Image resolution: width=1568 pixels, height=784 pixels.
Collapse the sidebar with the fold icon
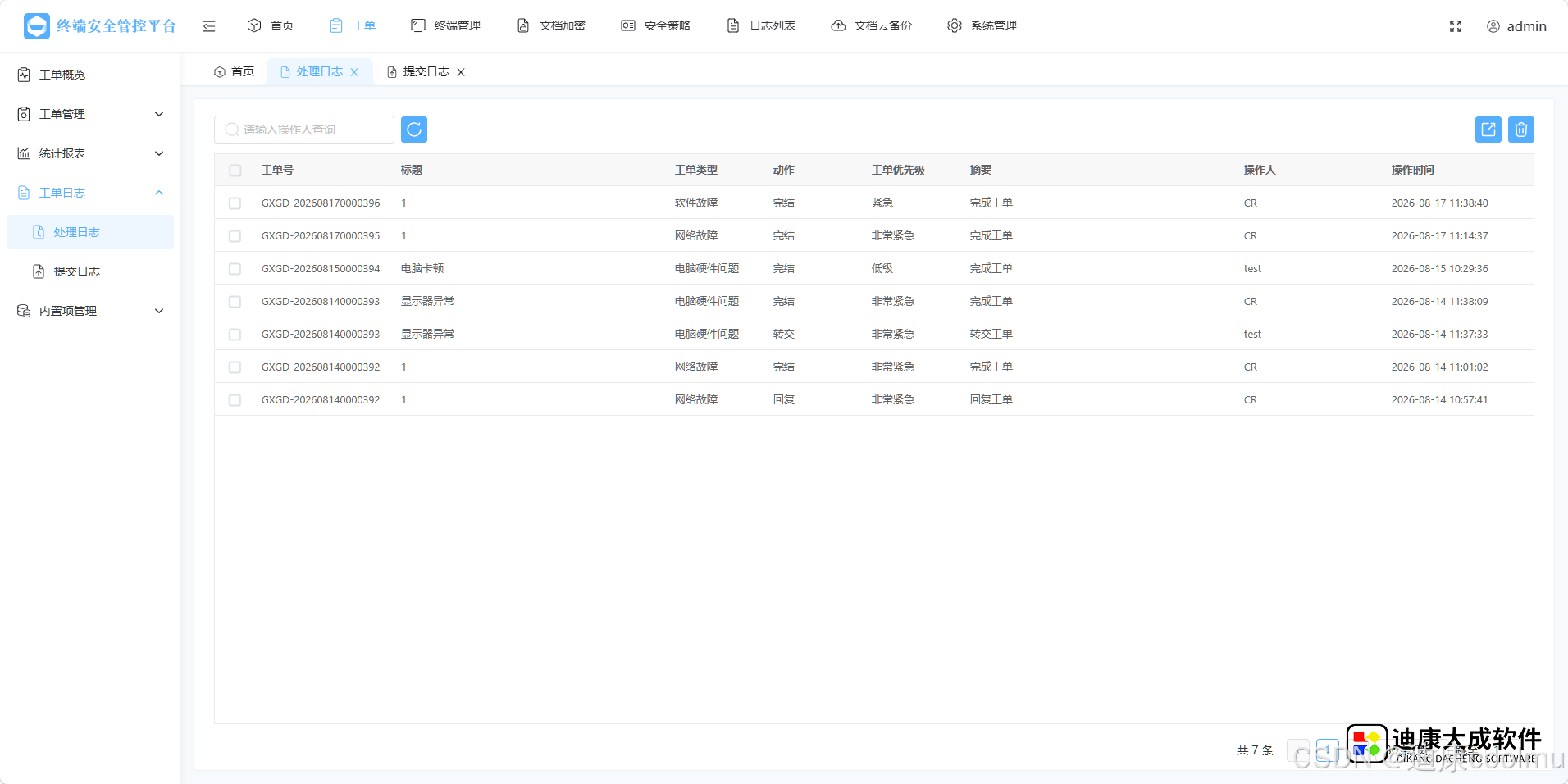coord(209,26)
